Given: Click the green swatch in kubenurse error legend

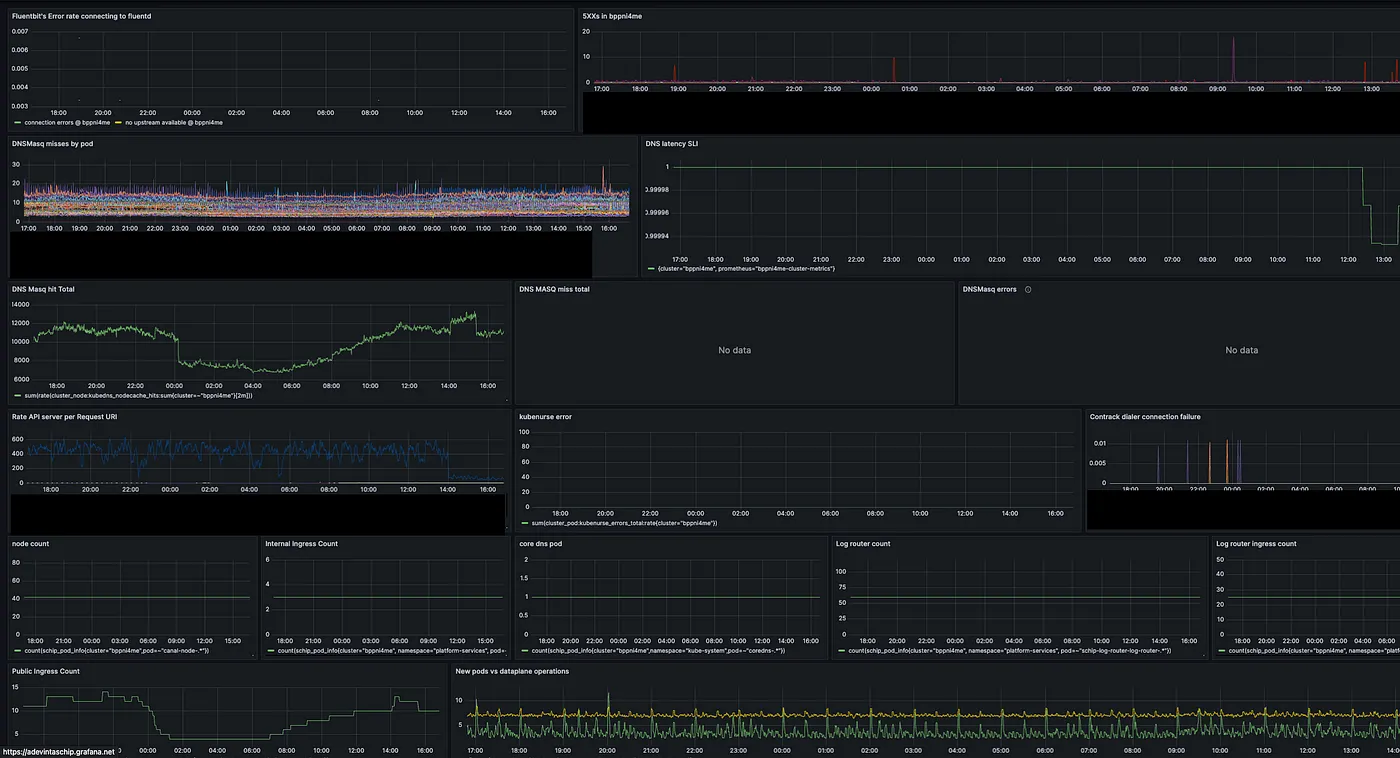Looking at the screenshot, I should 523,523.
